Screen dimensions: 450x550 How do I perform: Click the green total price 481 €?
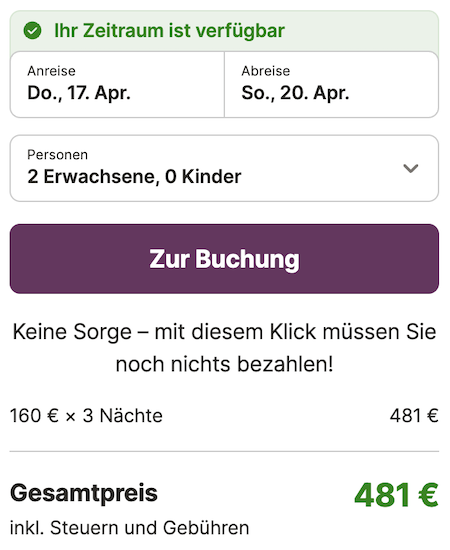point(396,495)
